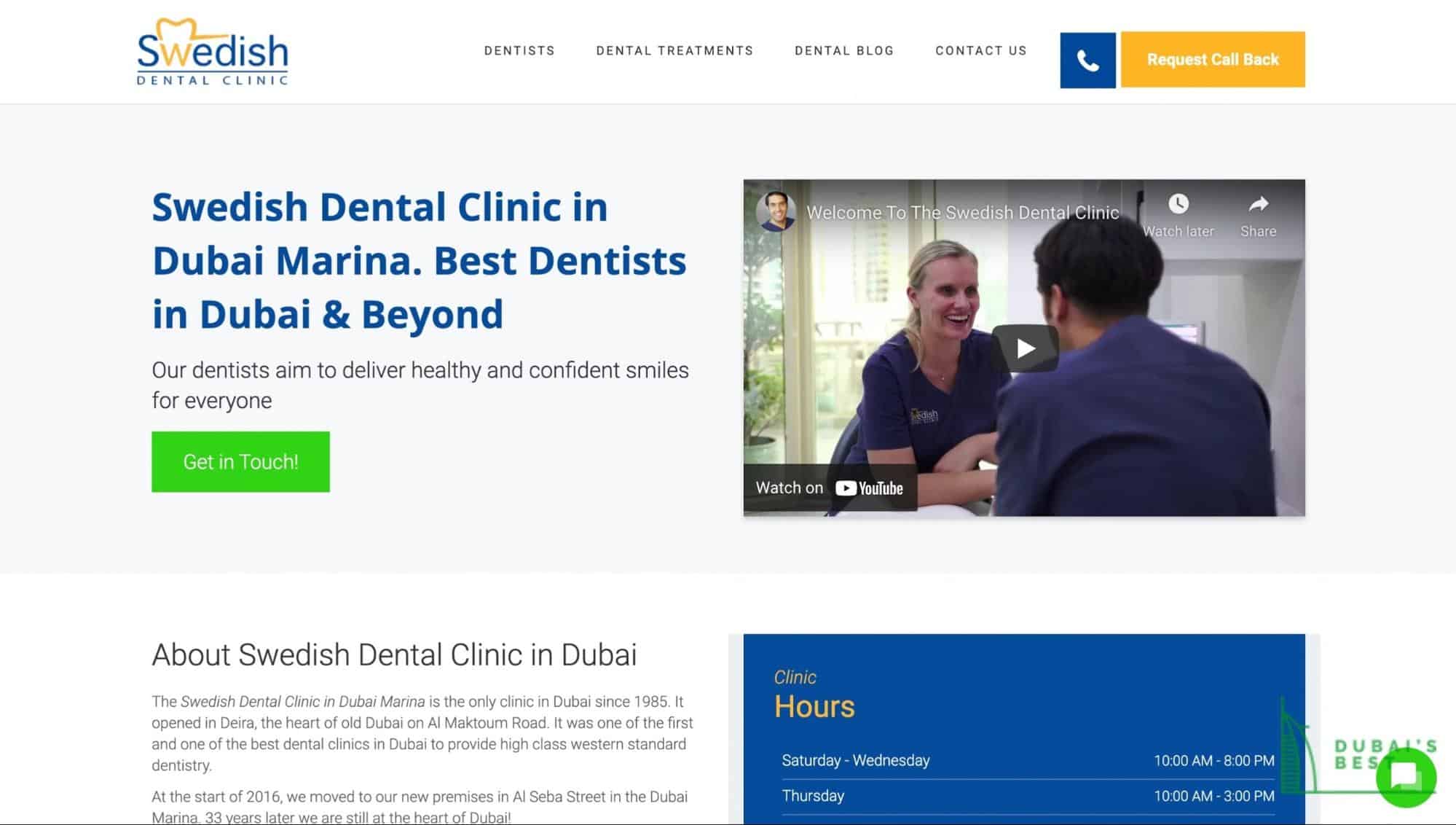Click the Swedish Dental Clinic logo
This screenshot has width=1456, height=825.
213,52
